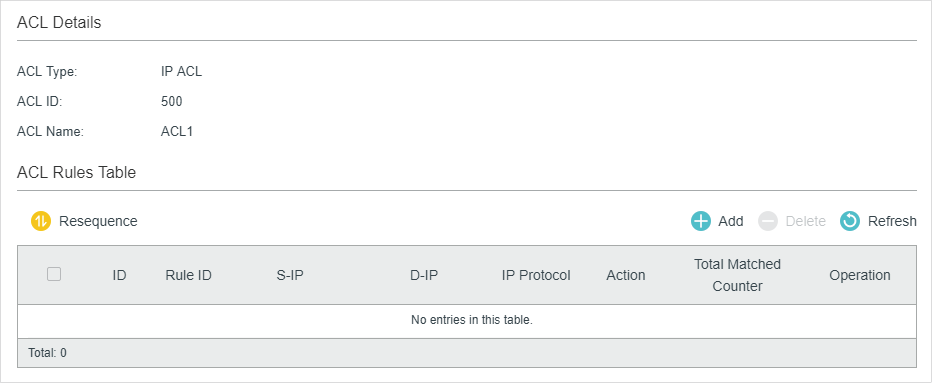The height and width of the screenshot is (383, 932).
Task: Click the teal plus Add icon
Action: (701, 221)
